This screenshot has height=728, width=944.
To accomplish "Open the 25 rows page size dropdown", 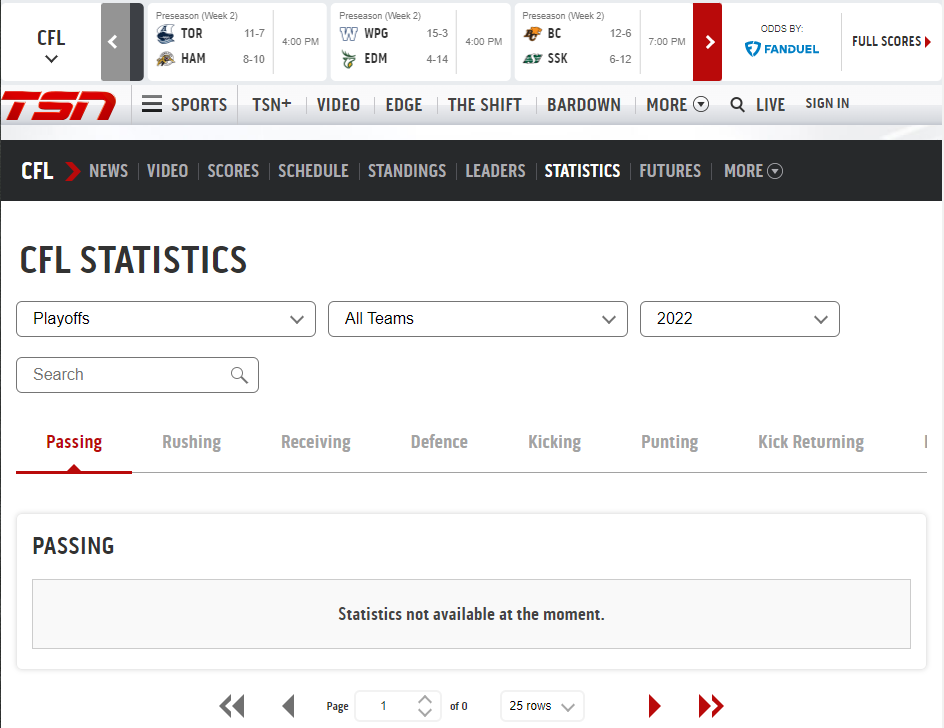I will coord(542,706).
